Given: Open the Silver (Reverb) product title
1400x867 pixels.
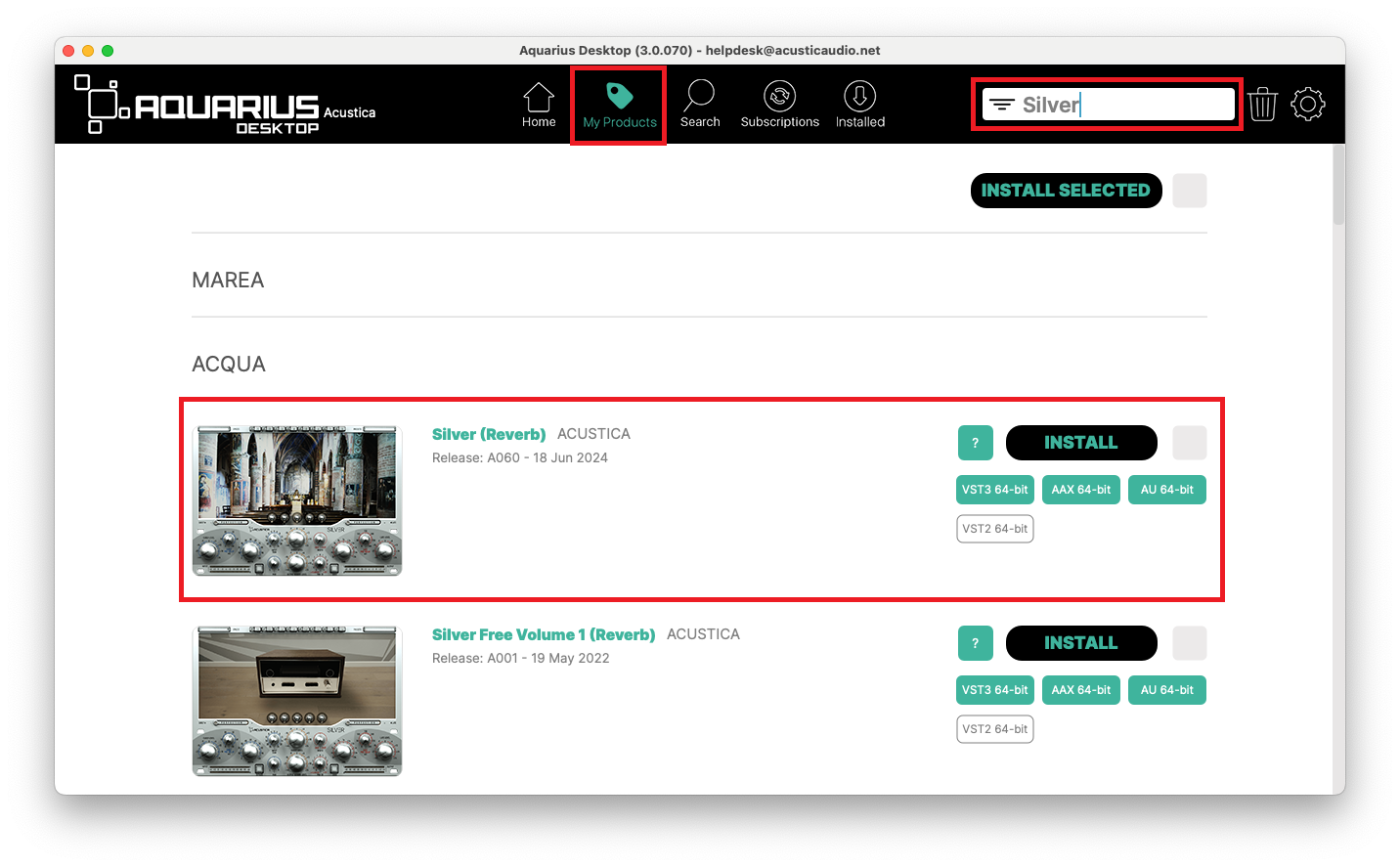Looking at the screenshot, I should click(x=489, y=434).
